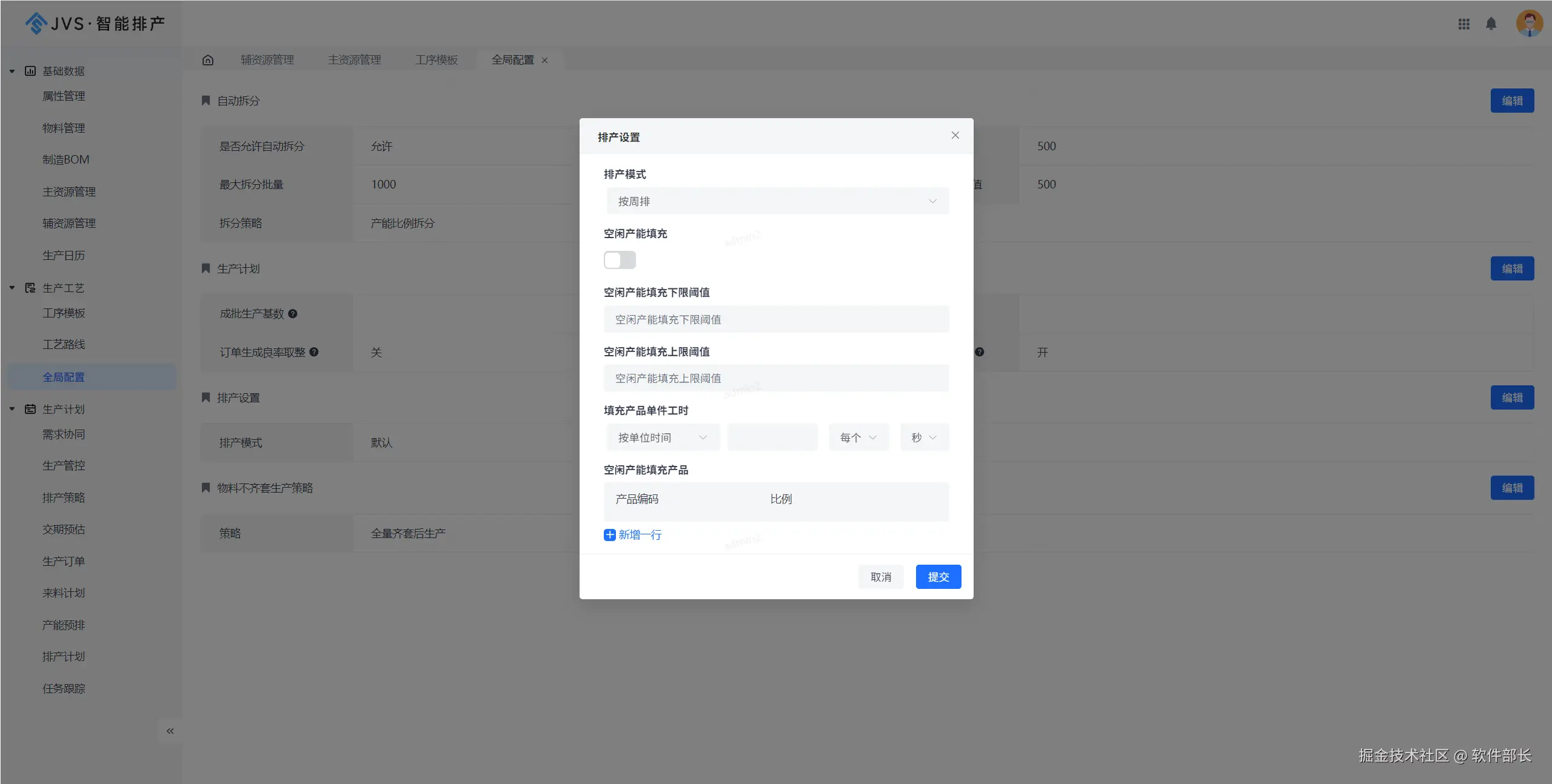The image size is (1552, 784).
Task: Open the 排产模式 dropdown showing 按周排
Action: (777, 201)
